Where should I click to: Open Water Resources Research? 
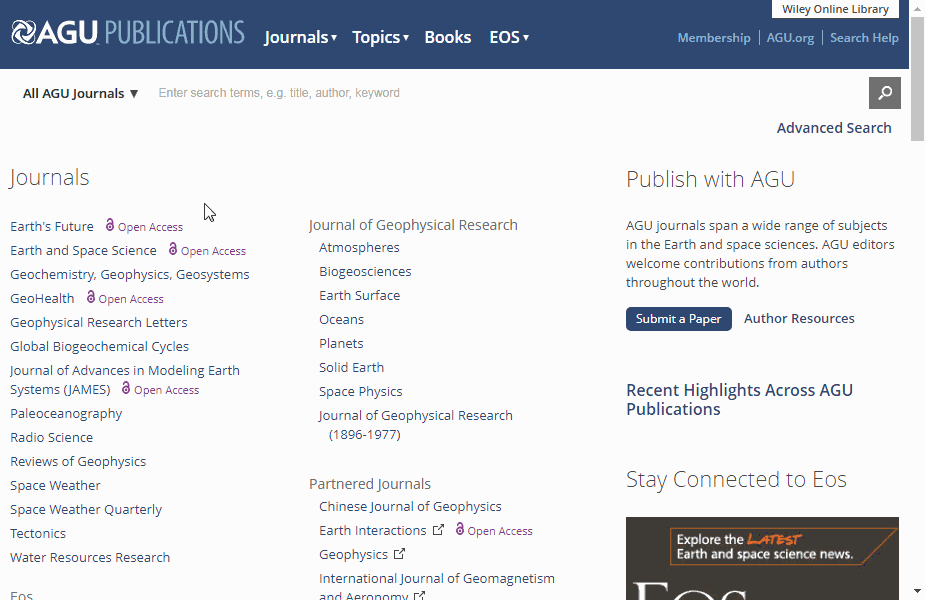90,557
